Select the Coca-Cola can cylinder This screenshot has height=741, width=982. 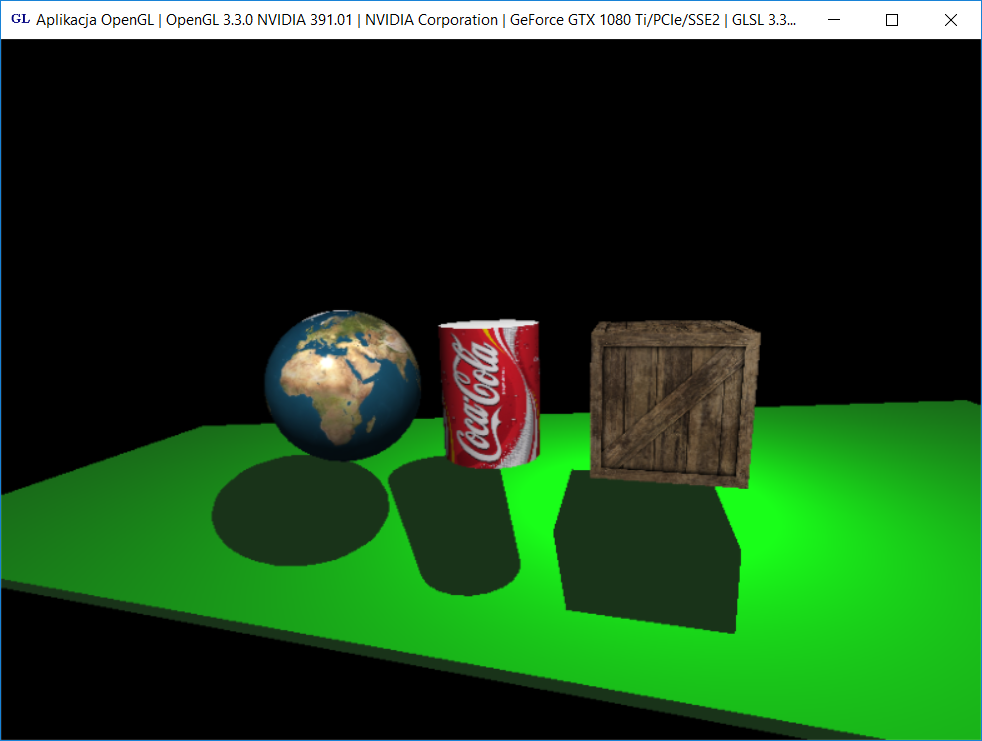tap(490, 395)
